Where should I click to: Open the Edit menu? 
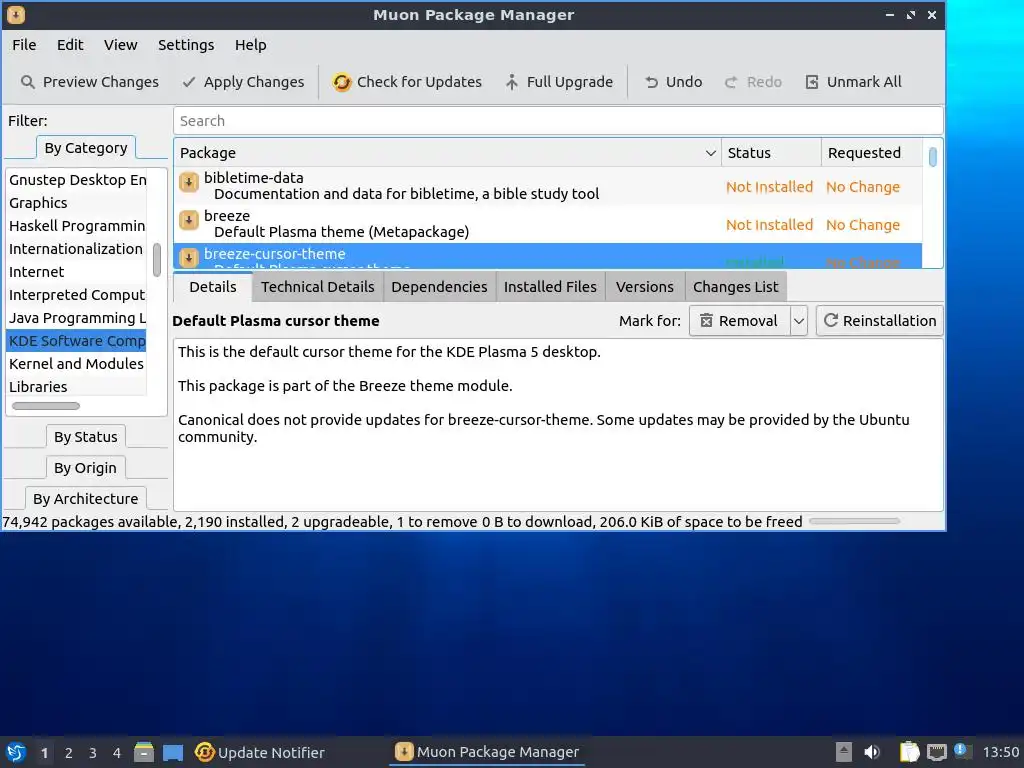coord(70,45)
